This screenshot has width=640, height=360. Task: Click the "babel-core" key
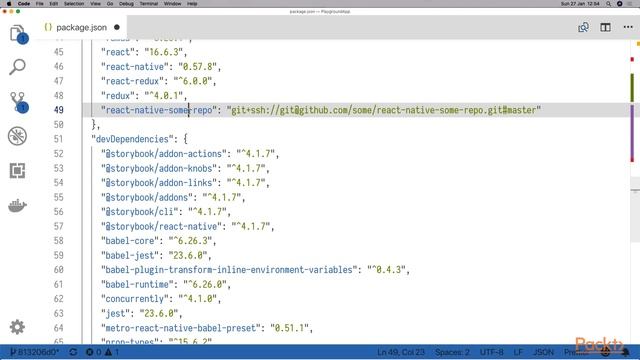pos(130,241)
